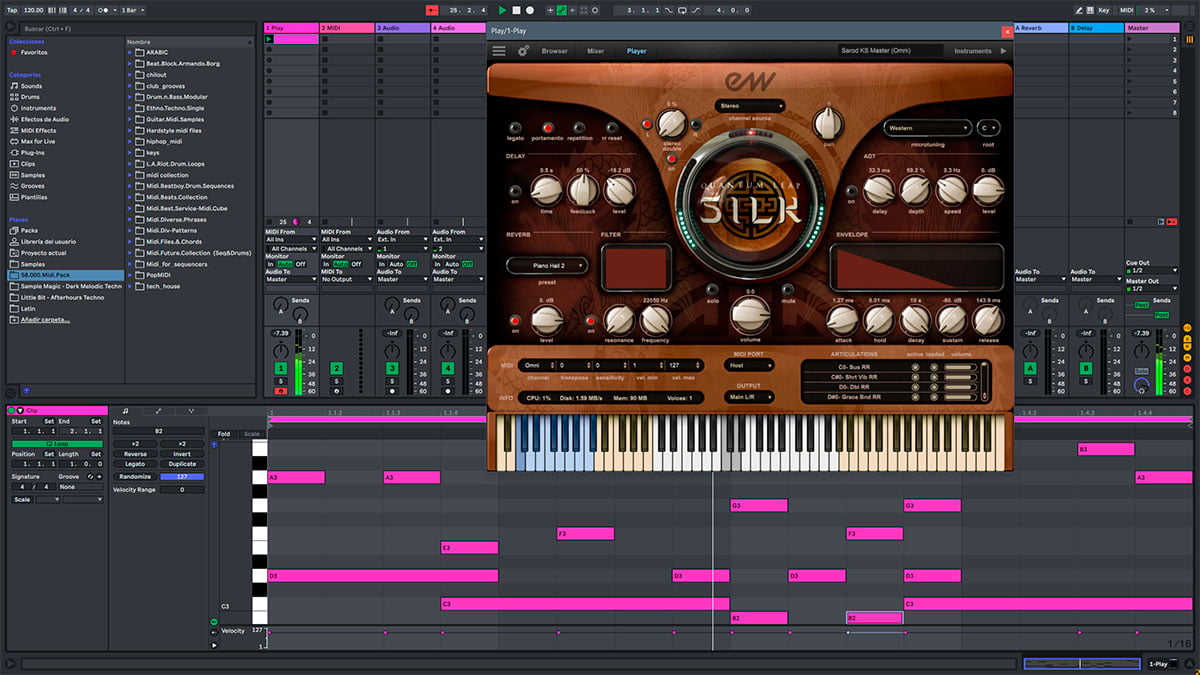Open the 1 Bar quantization dropdown

point(131,10)
